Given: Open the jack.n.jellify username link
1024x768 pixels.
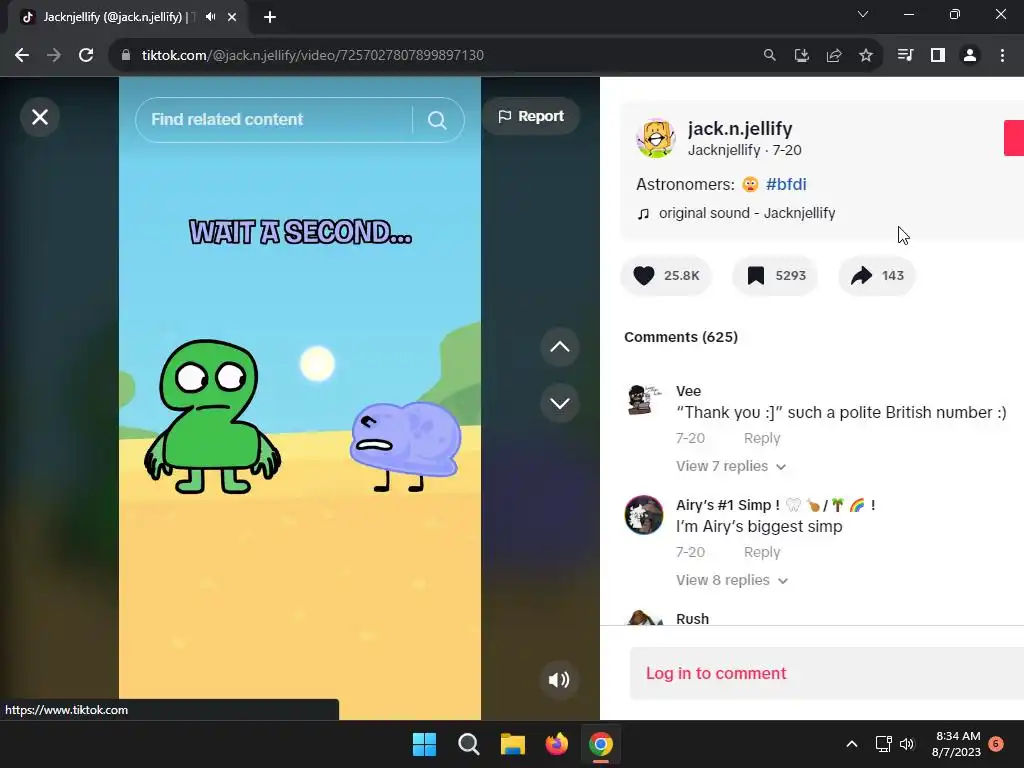Looking at the screenshot, I should (x=740, y=129).
